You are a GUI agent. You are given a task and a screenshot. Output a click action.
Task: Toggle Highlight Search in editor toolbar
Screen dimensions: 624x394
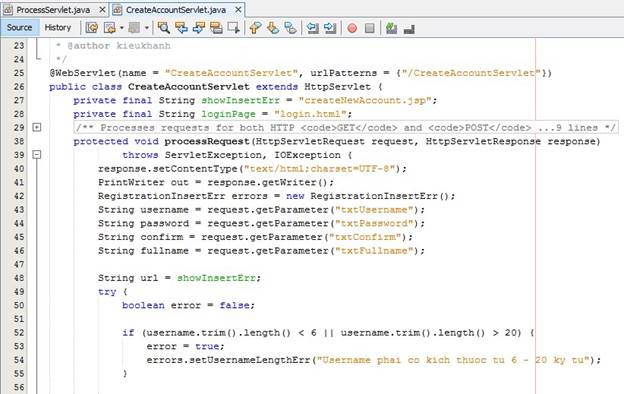point(216,27)
